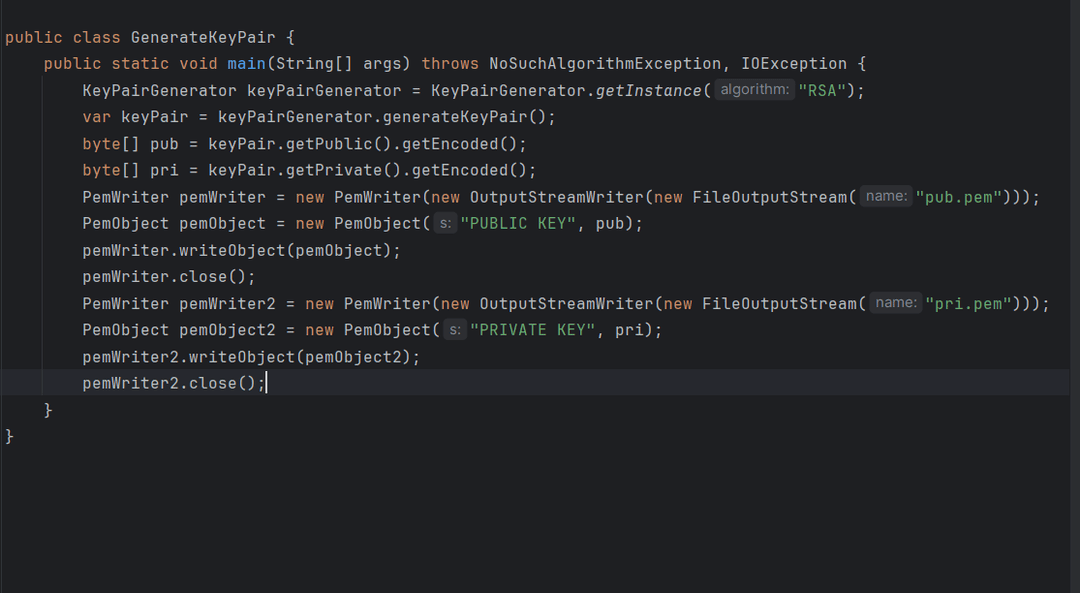
Task: Click the getInstance method call
Action: pyautogui.click(x=649, y=90)
